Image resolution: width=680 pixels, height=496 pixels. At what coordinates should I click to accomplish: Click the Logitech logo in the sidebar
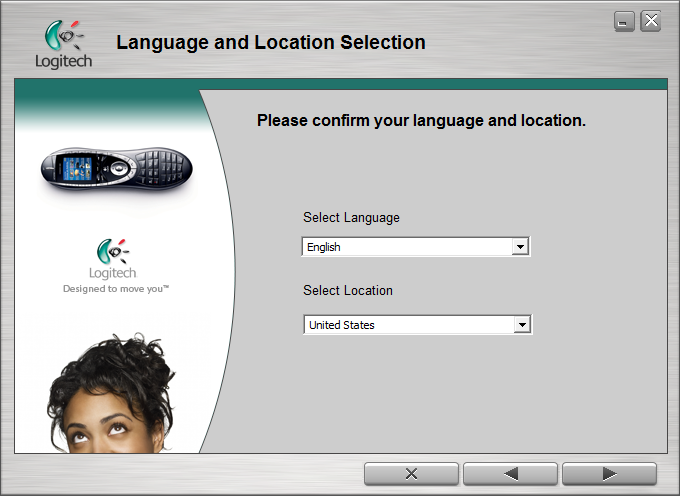coord(113,258)
